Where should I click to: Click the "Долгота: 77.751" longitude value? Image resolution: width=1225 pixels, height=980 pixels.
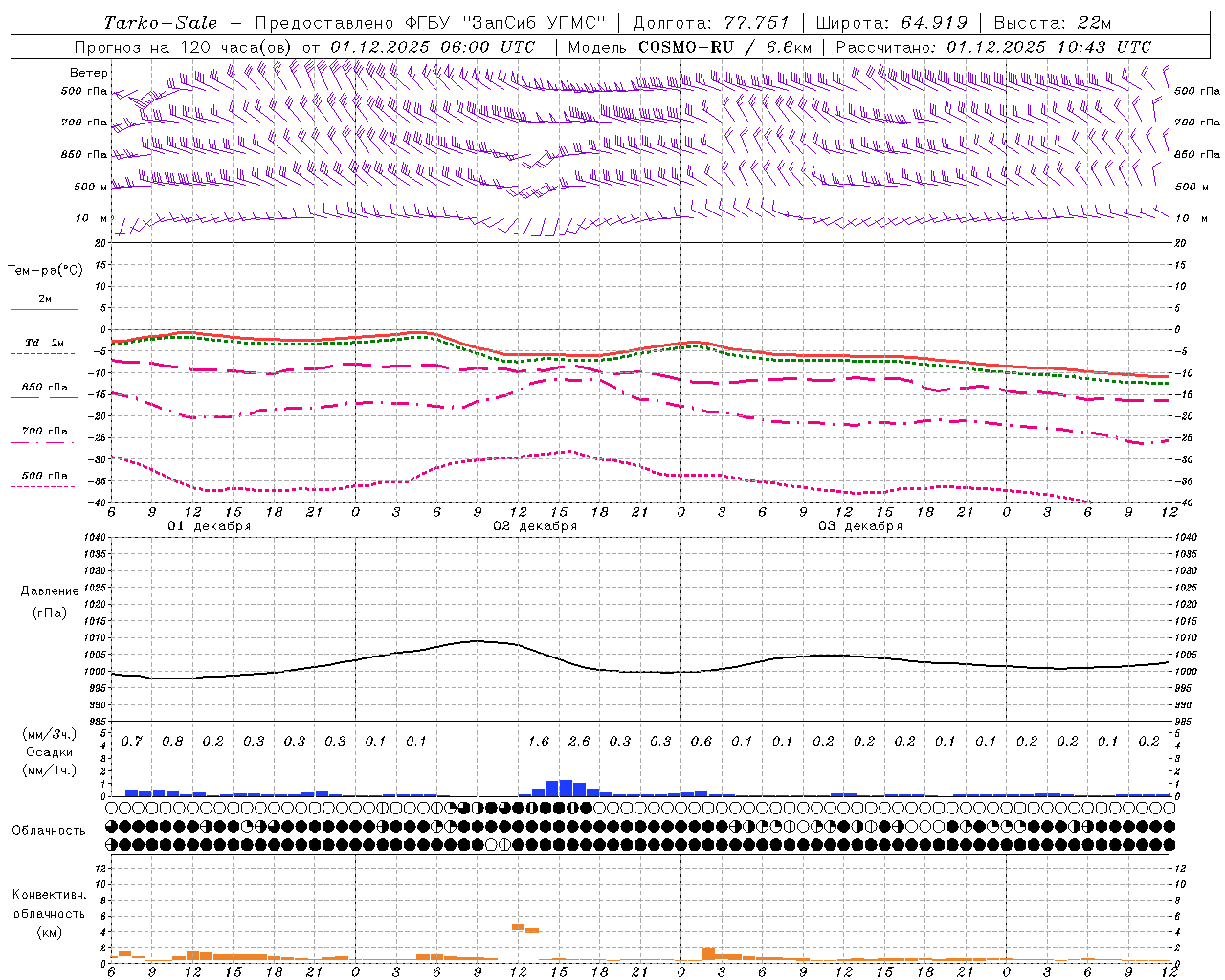711,23
